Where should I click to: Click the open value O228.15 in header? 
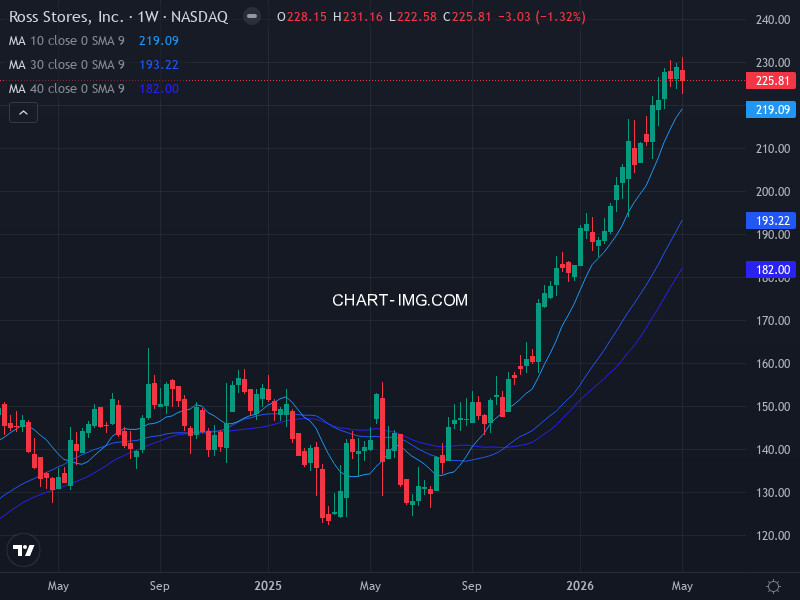click(302, 17)
